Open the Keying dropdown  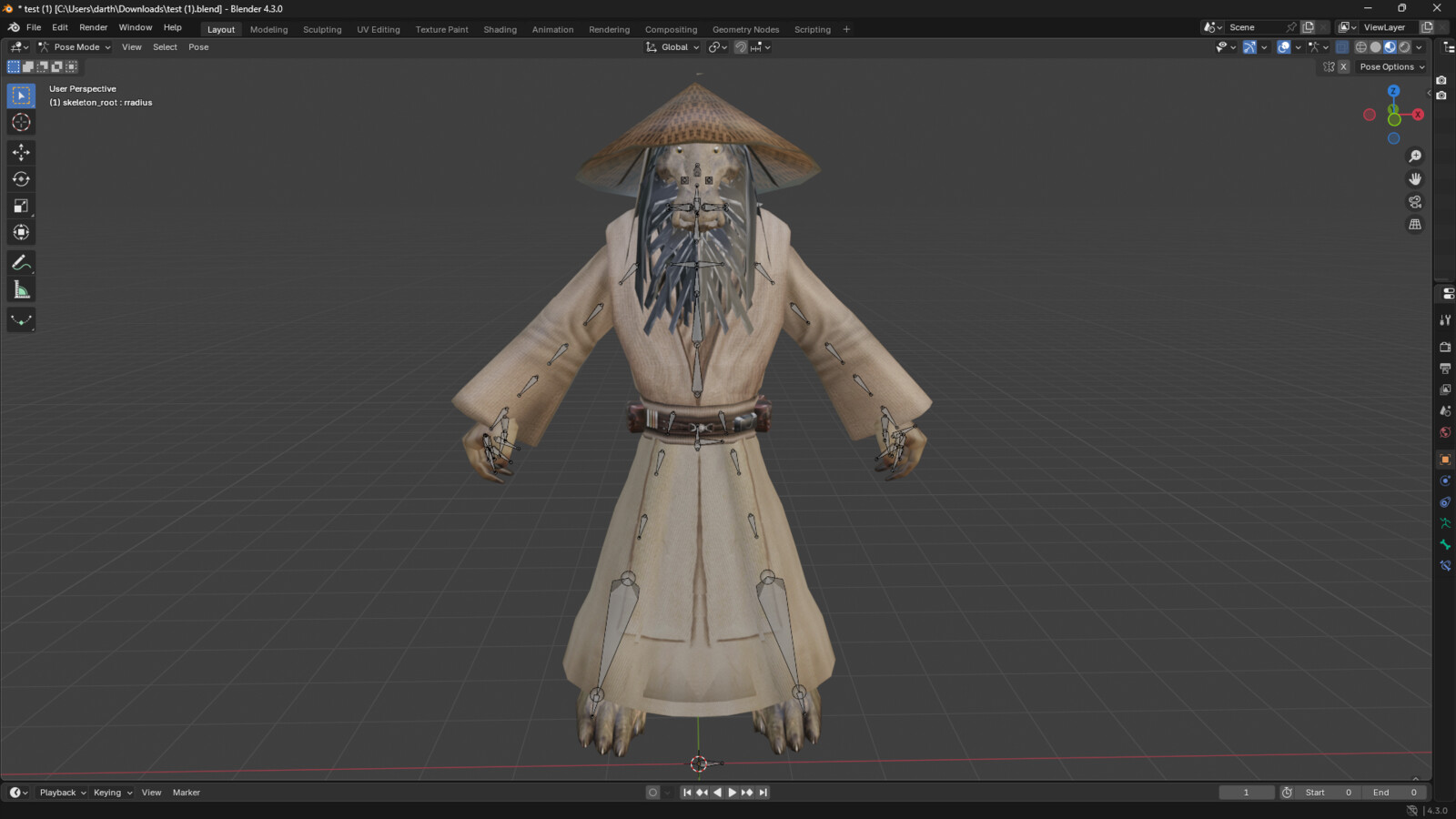[x=113, y=793]
